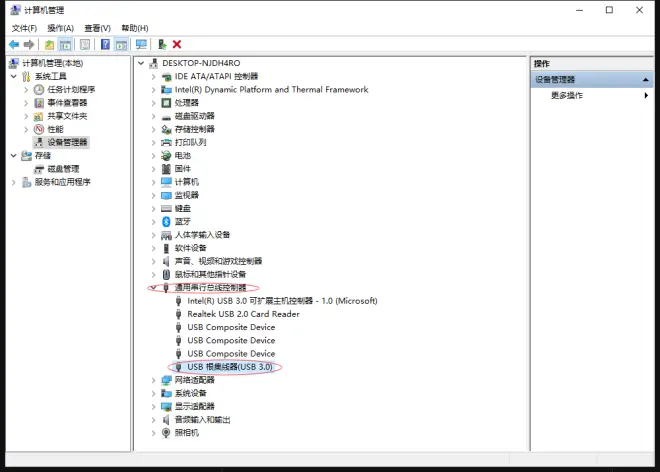Click the blue Help question mark icon
Screen dimensions: 660x472
tap(105, 45)
